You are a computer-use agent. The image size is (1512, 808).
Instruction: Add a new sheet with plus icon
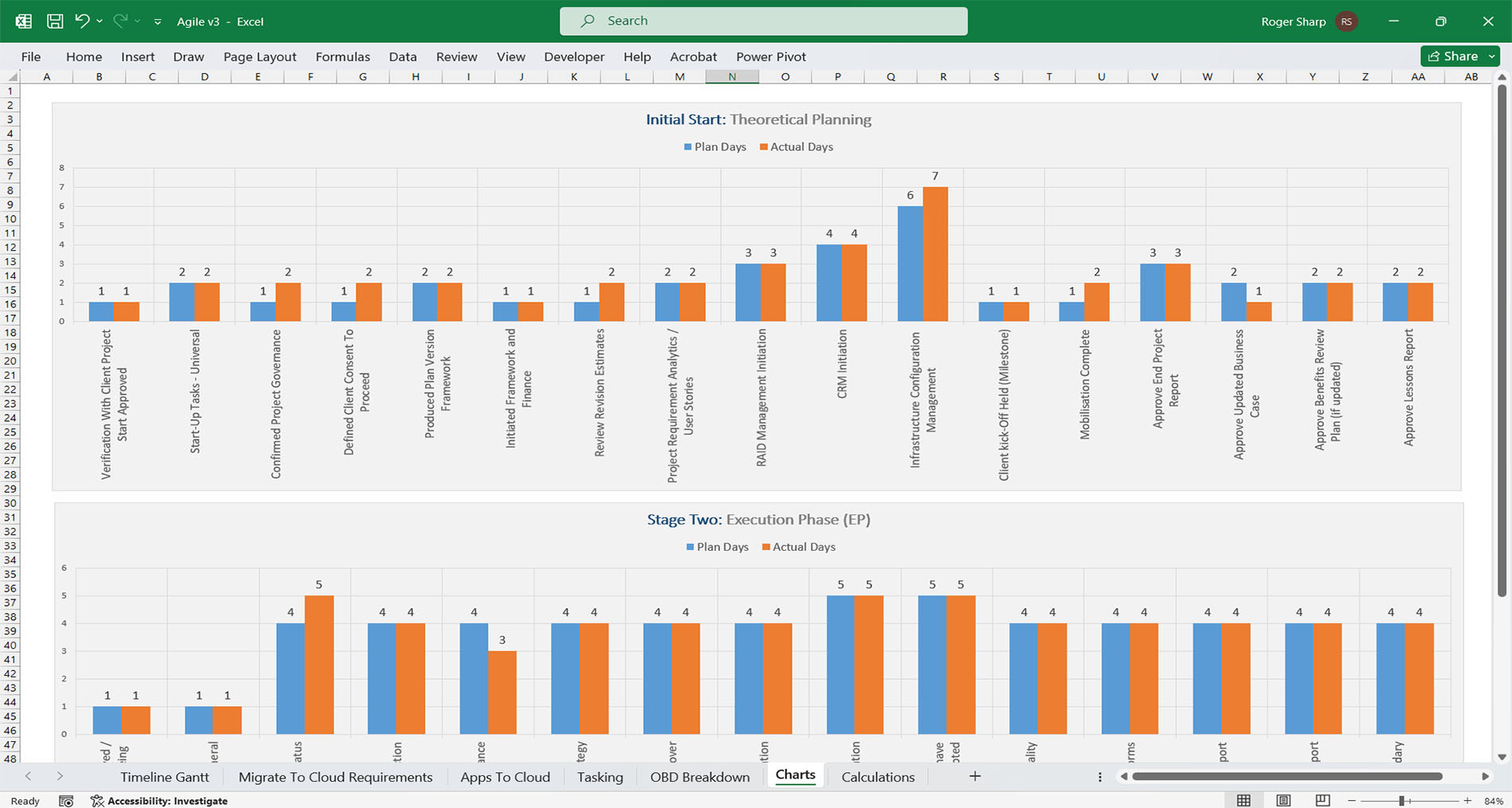pyautogui.click(x=975, y=776)
